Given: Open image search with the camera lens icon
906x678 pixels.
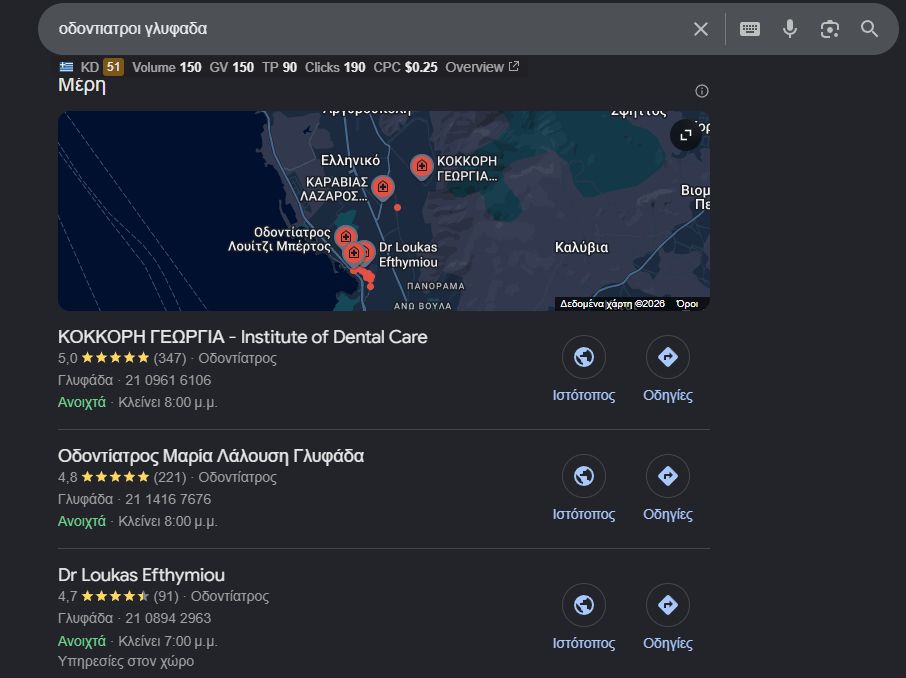Looking at the screenshot, I should pos(829,29).
